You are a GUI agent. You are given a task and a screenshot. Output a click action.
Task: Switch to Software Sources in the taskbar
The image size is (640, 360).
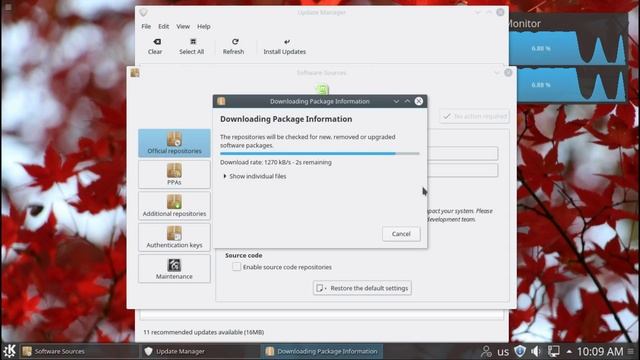coord(78,351)
